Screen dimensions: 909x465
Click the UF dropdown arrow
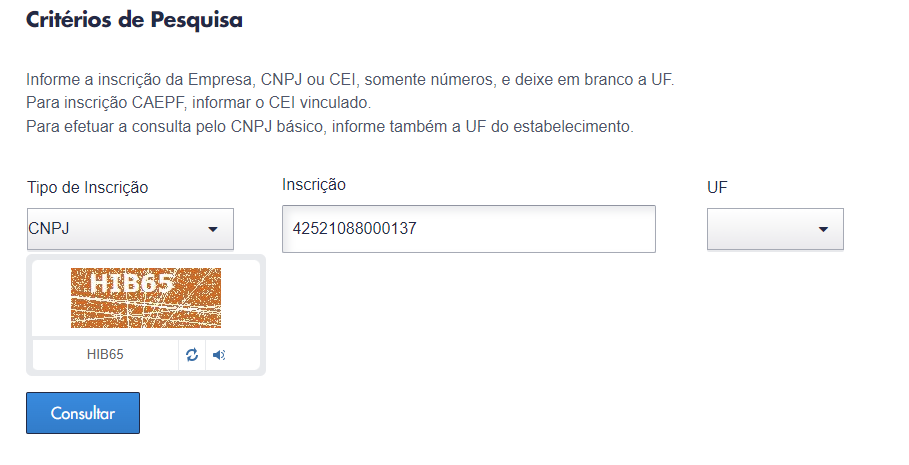tap(823, 230)
